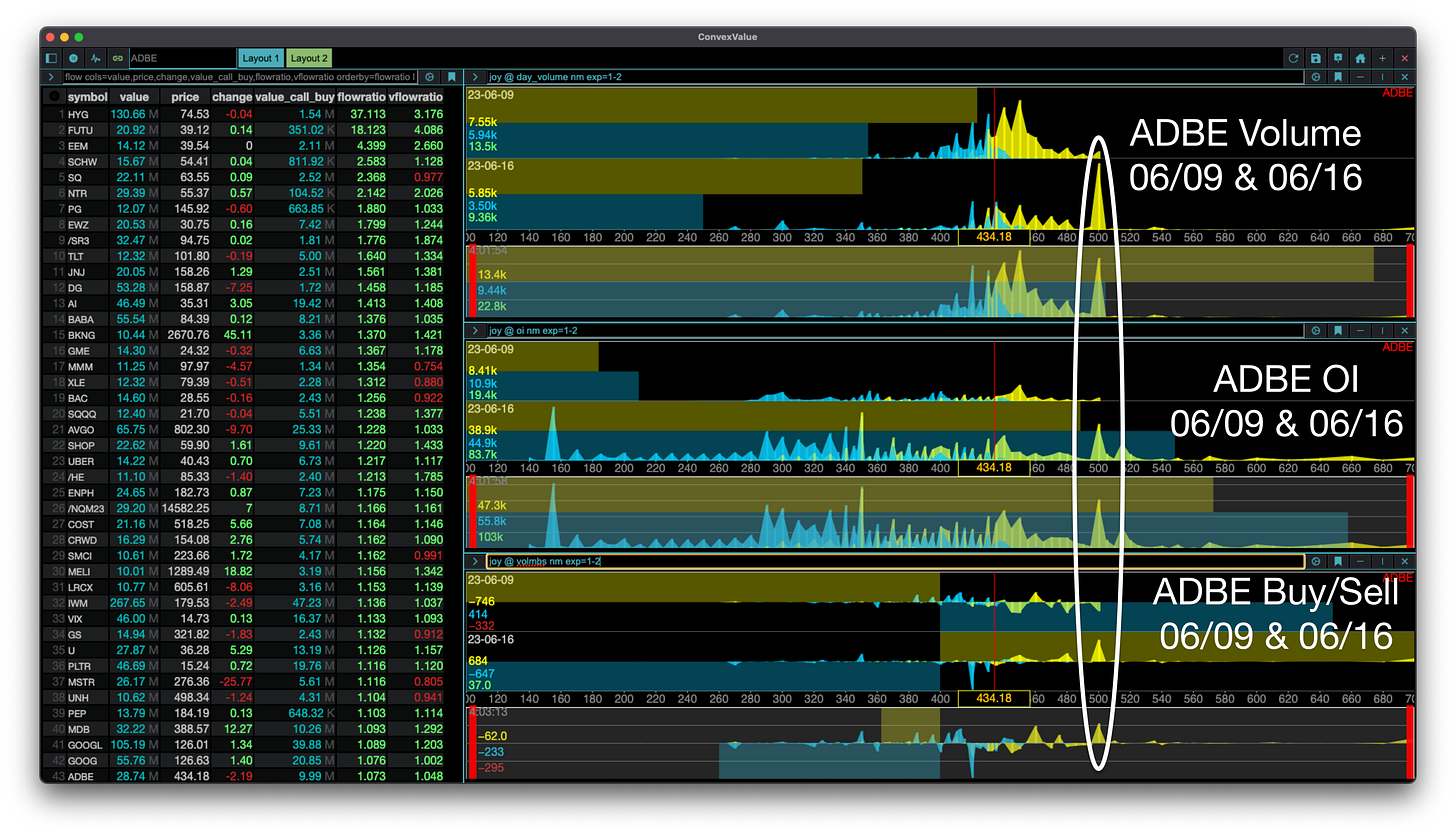Click the refresh icon in top-right toolbar
Image resolution: width=1456 pixels, height=836 pixels.
[x=1294, y=59]
